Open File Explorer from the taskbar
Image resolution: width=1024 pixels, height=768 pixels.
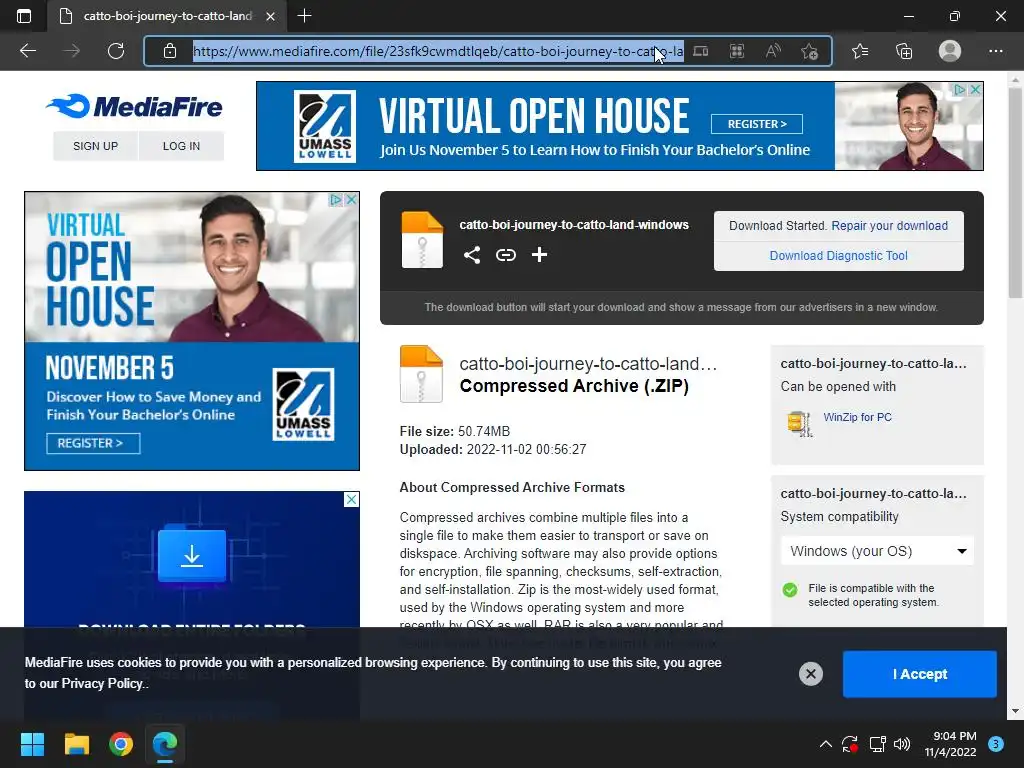point(76,744)
